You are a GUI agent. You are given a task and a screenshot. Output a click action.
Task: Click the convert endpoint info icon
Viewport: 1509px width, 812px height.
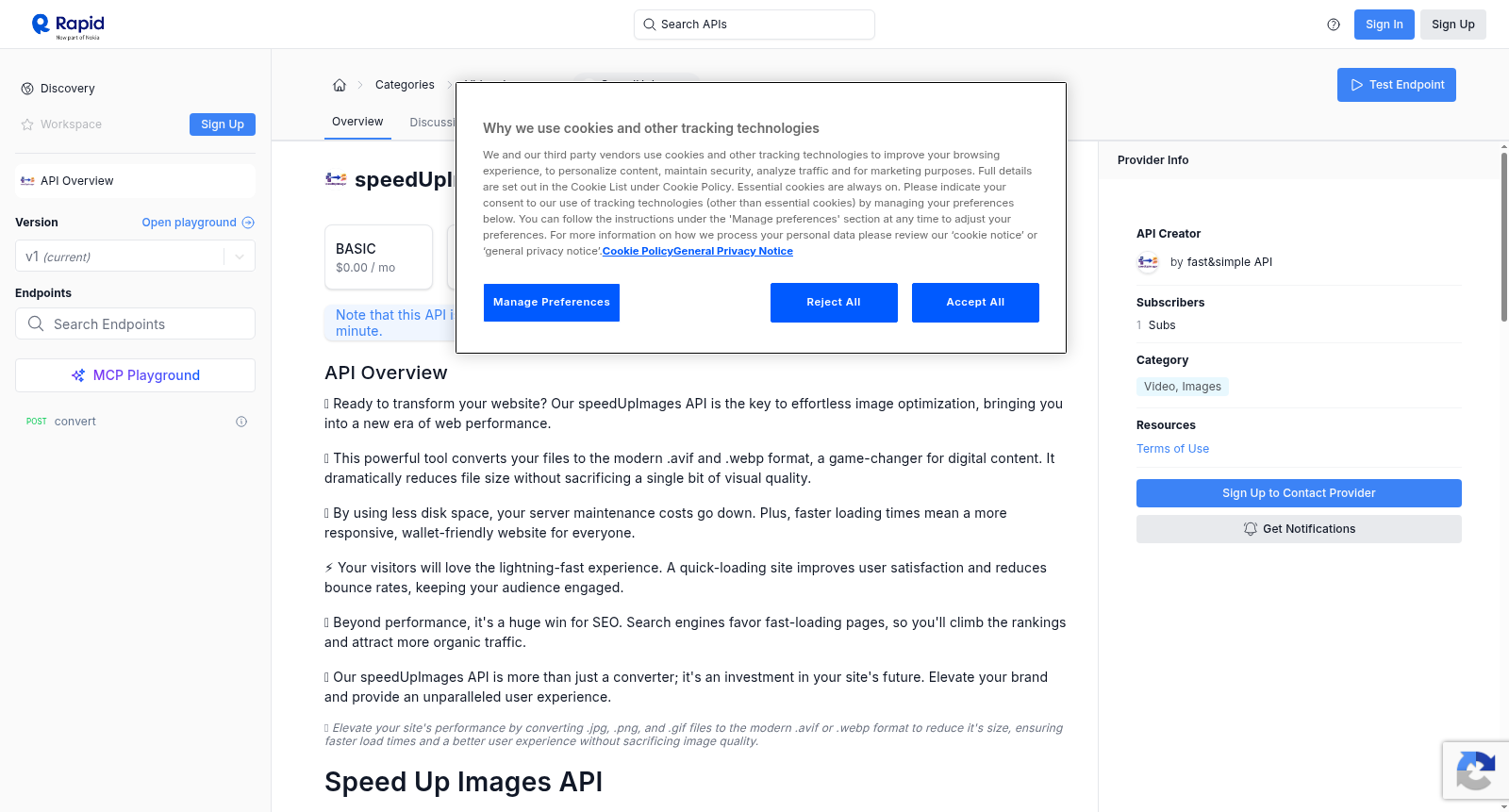[241, 422]
